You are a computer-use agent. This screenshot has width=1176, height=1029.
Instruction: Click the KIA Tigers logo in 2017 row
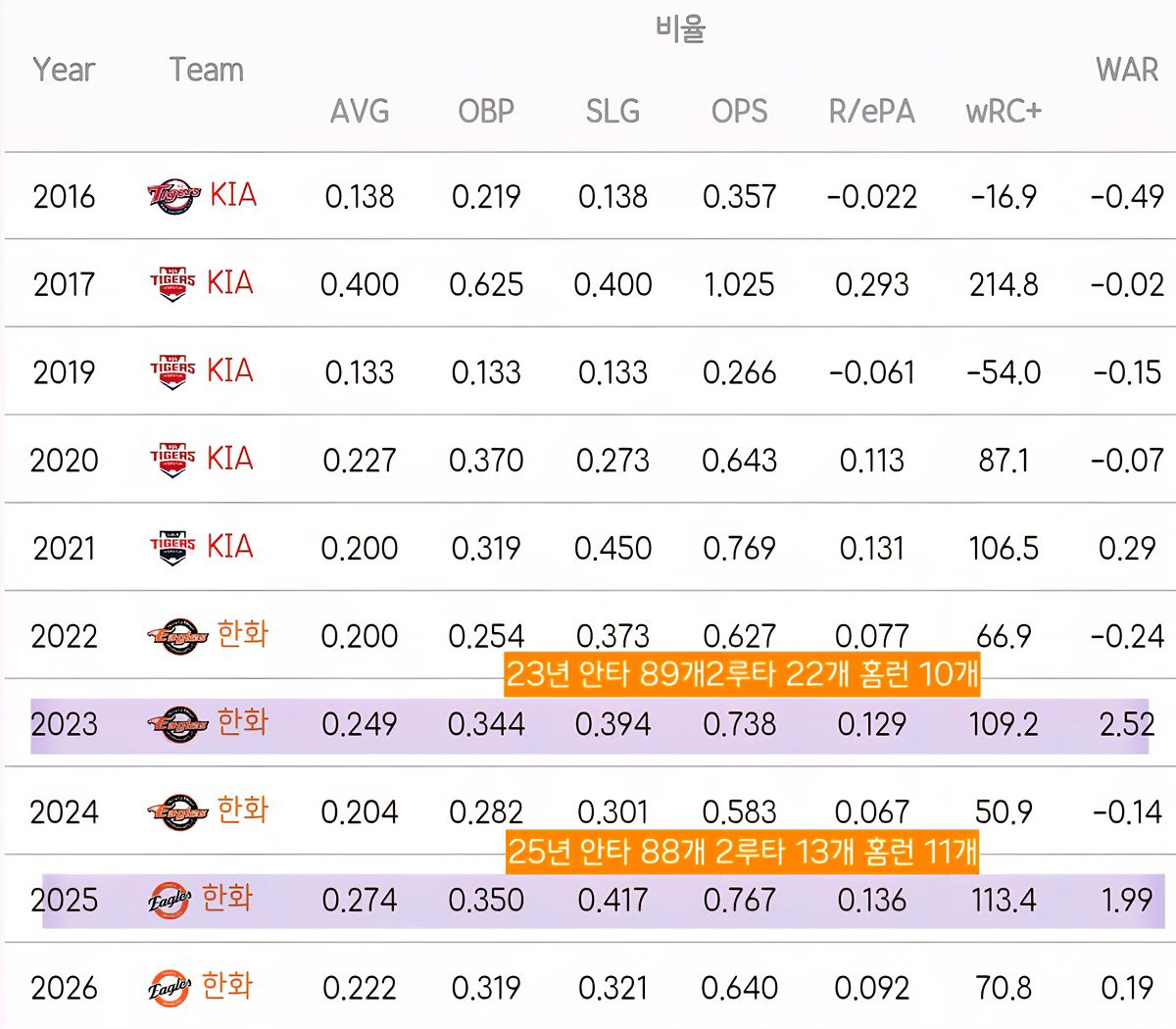172,284
